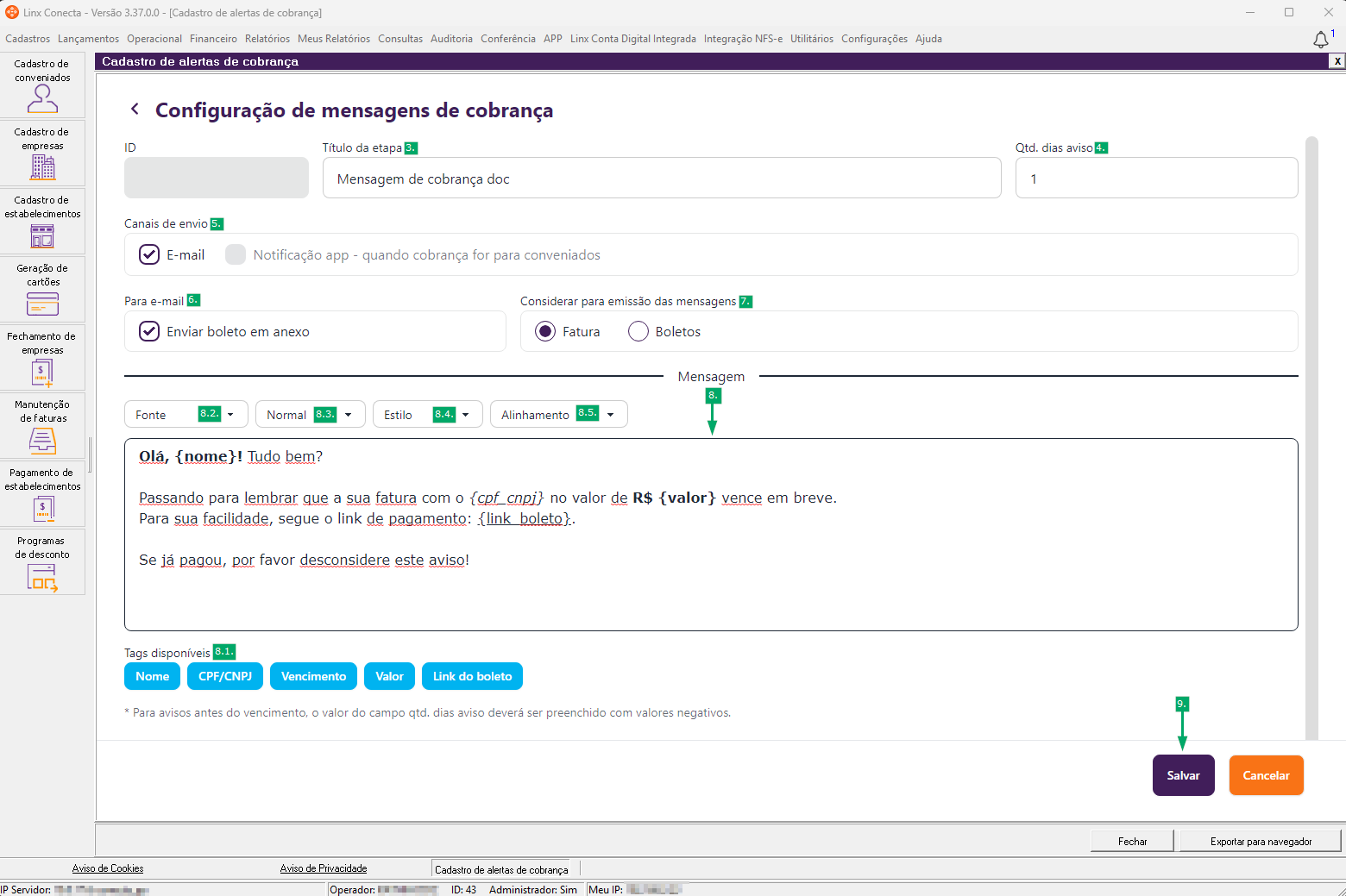Click the Título da etapa input field
This screenshot has height=896, width=1346.
tap(662, 179)
